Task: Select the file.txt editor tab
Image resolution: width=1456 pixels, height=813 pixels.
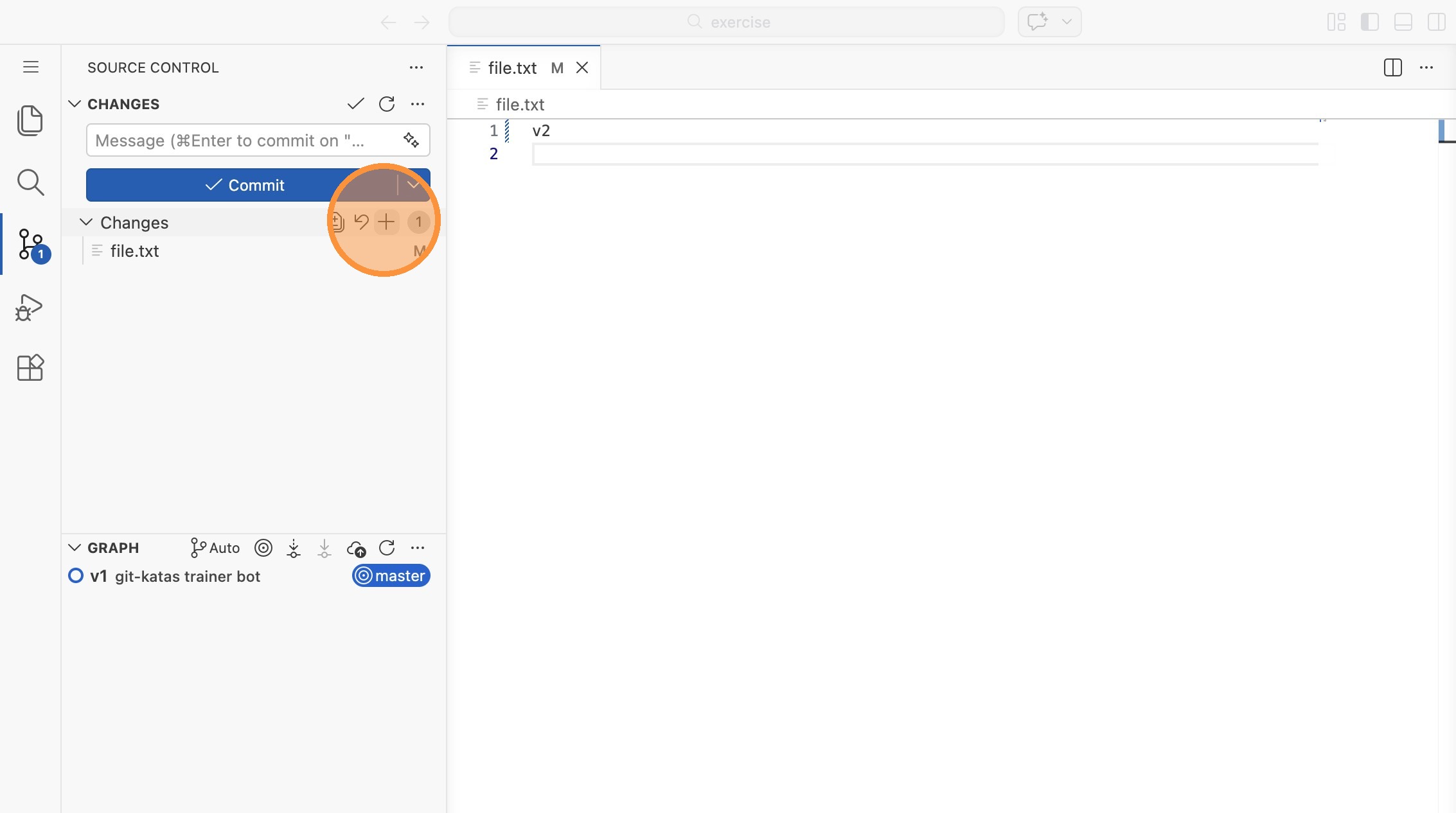Action: click(512, 68)
